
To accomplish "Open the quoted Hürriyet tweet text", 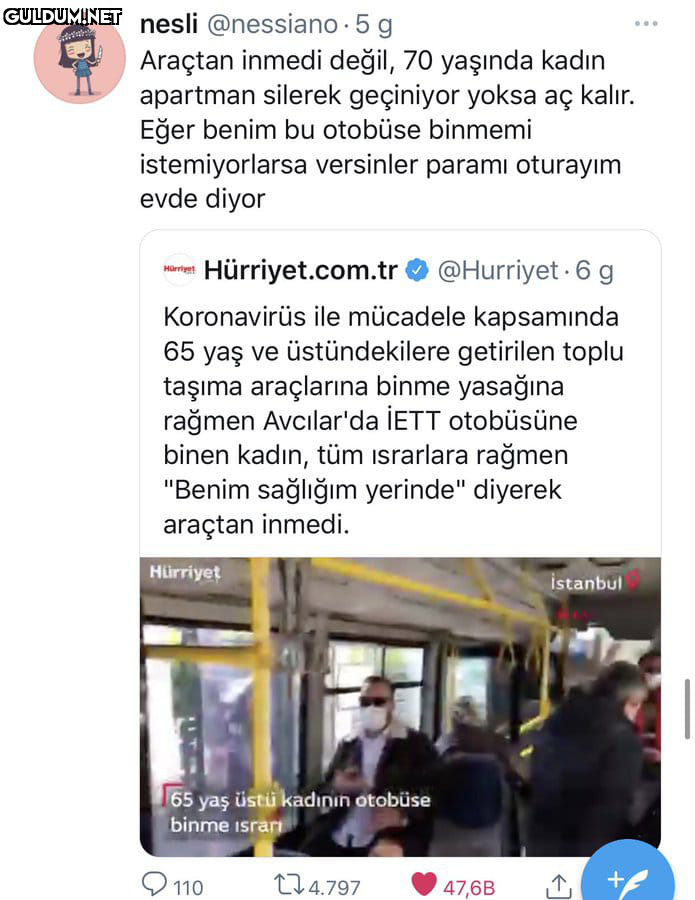I will coord(393,420).
